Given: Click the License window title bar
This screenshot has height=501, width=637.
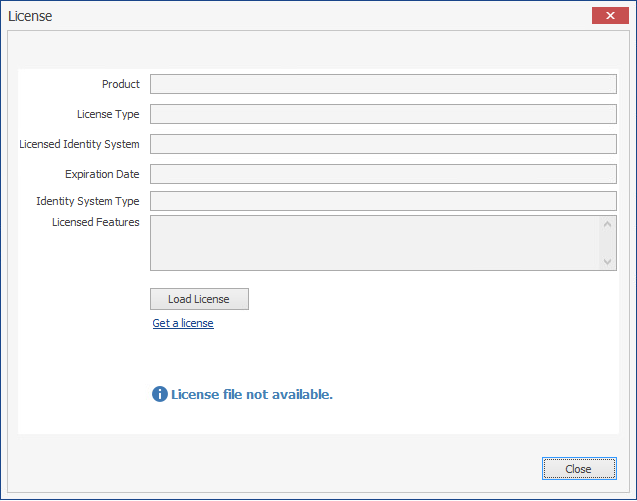Looking at the screenshot, I should (x=300, y=15).
